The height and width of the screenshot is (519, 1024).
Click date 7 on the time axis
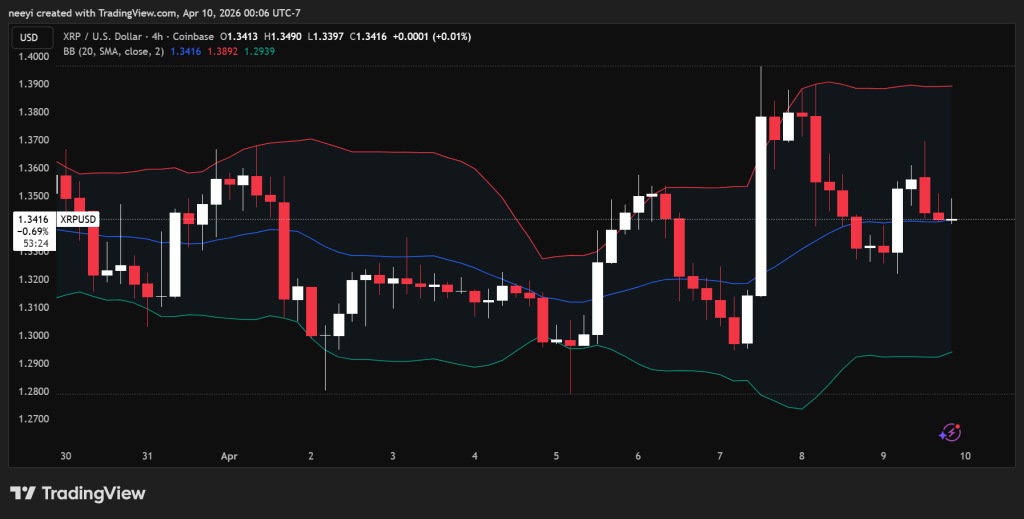coord(720,456)
